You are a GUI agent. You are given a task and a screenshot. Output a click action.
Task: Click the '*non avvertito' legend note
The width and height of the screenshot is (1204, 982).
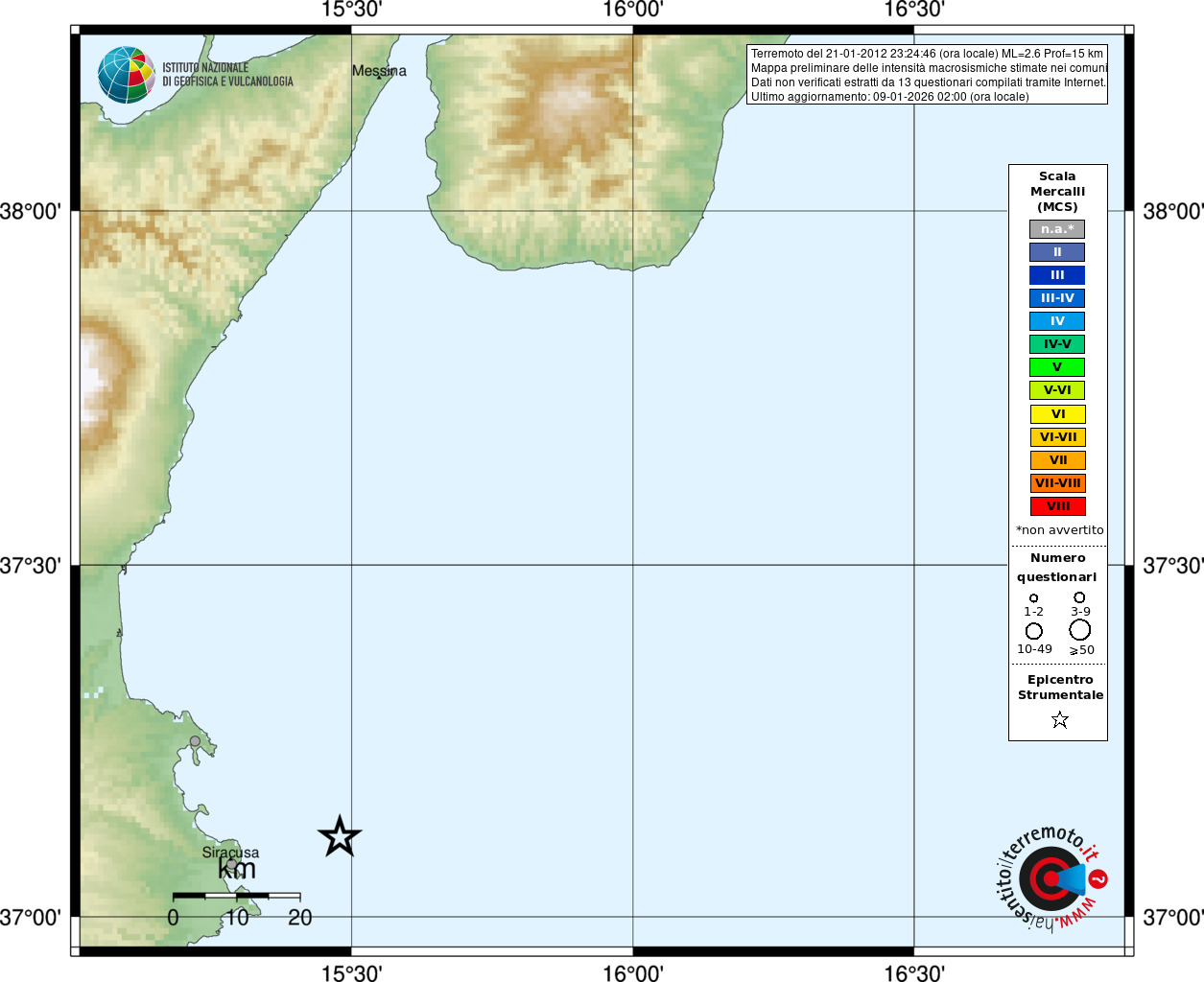(x=1059, y=530)
